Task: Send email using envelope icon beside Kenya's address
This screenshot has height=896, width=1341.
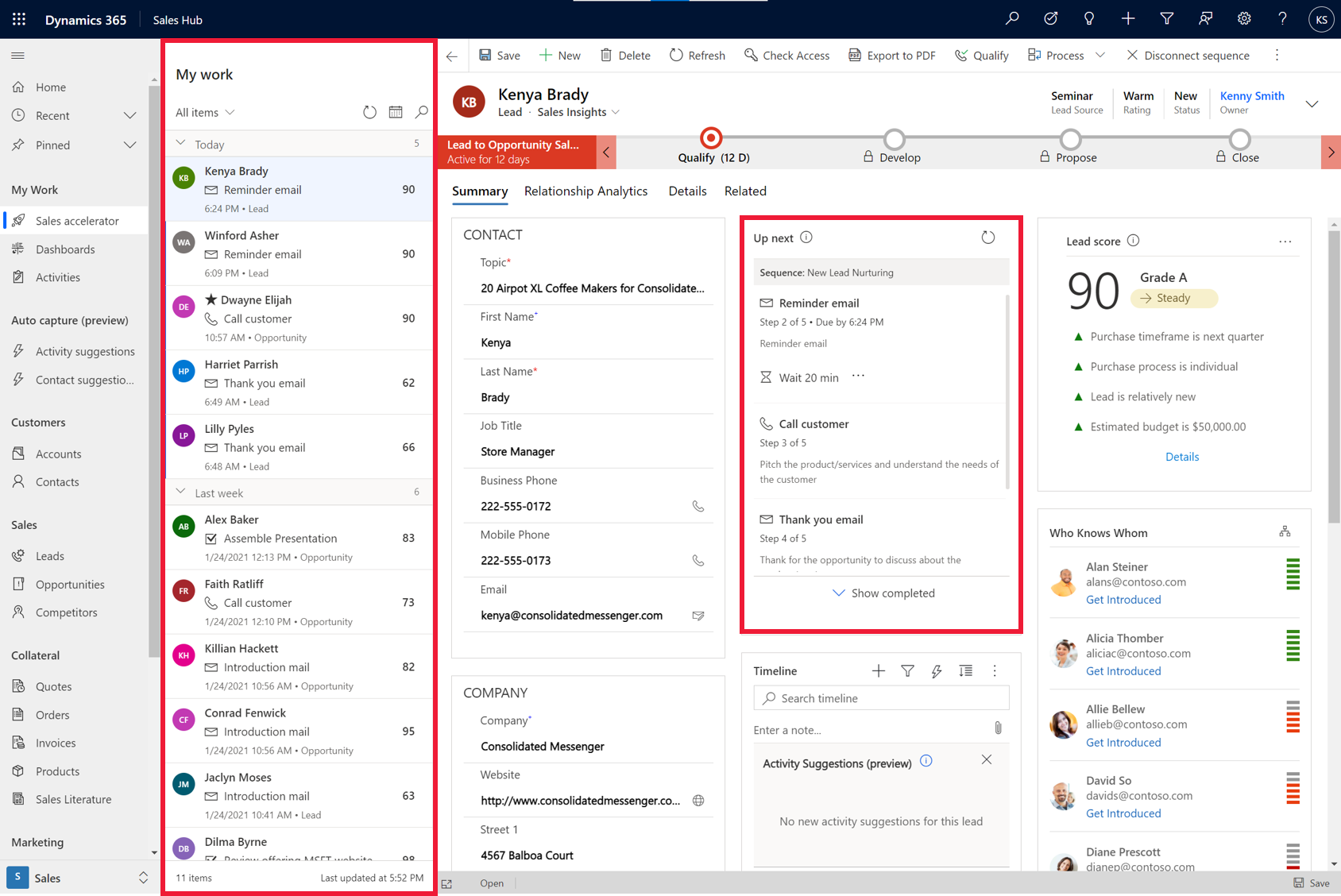Action: point(698,615)
